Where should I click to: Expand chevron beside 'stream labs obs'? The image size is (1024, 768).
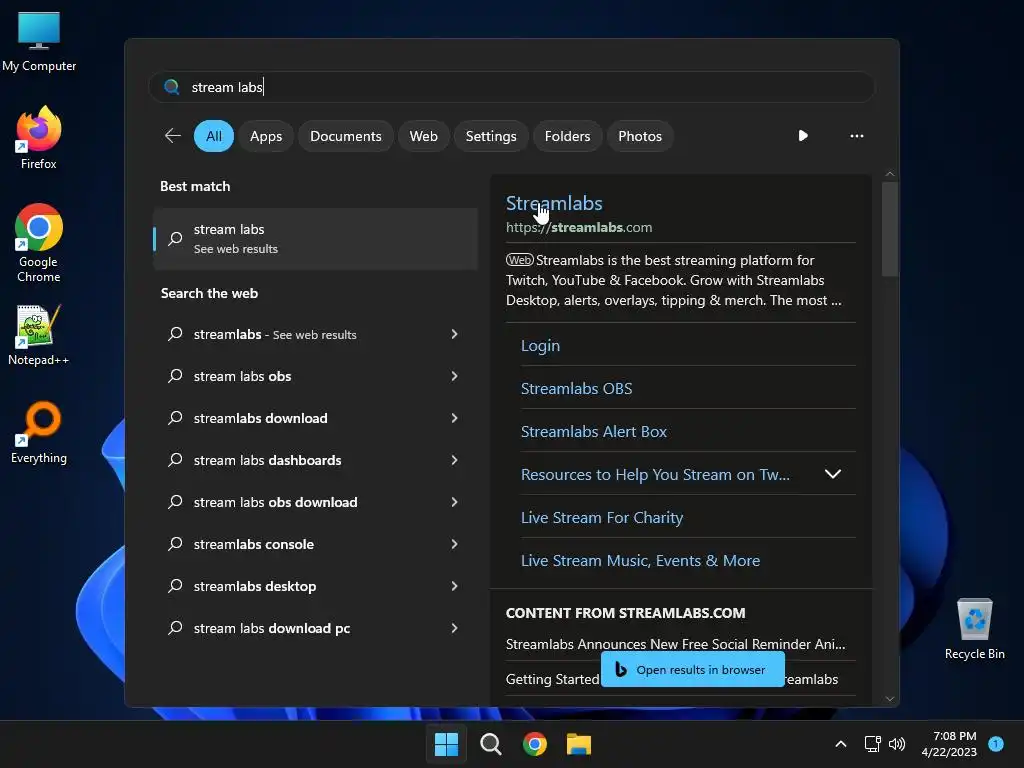455,376
